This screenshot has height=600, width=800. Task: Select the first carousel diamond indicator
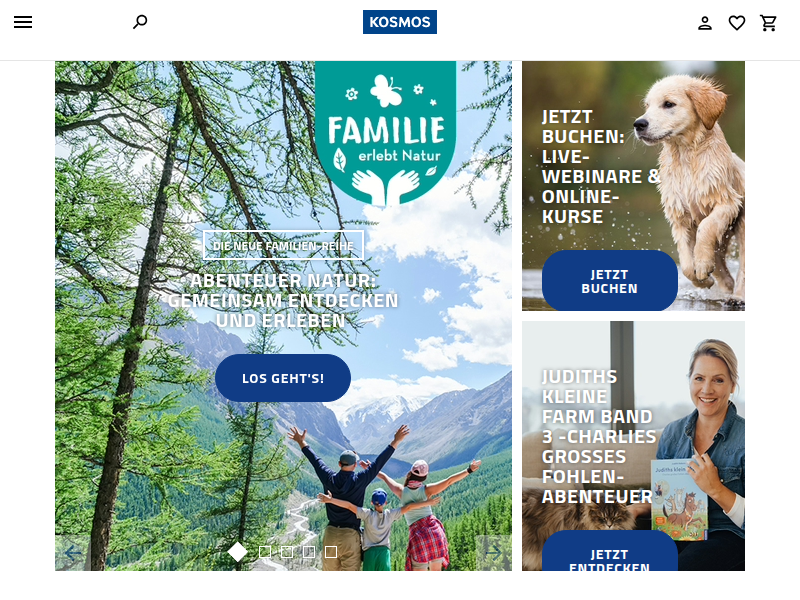point(238,552)
